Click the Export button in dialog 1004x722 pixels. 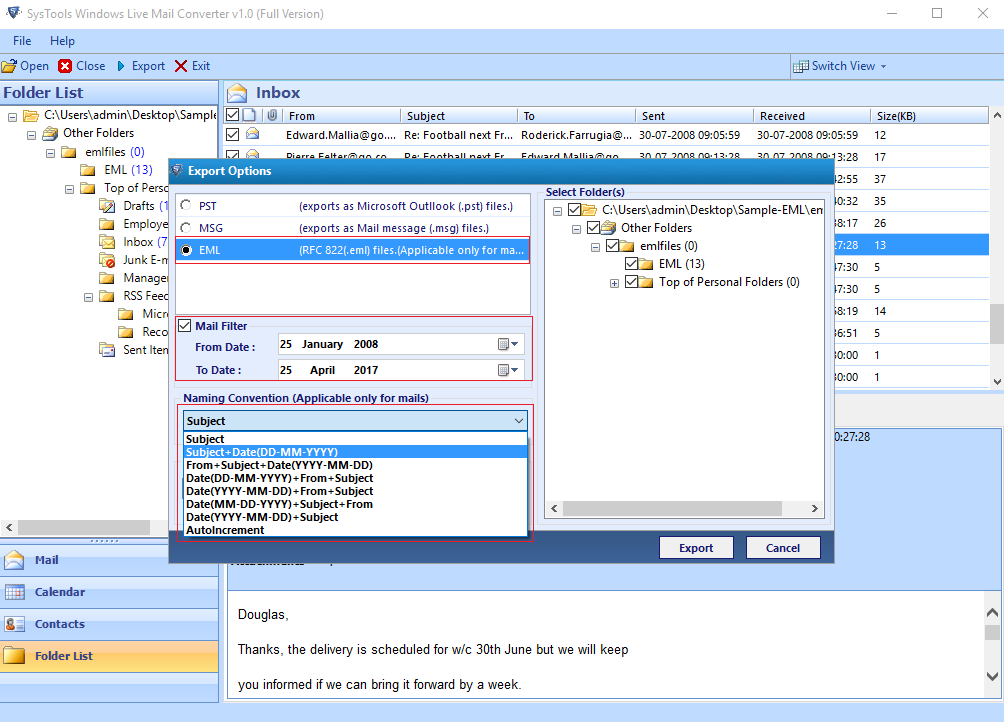(696, 548)
